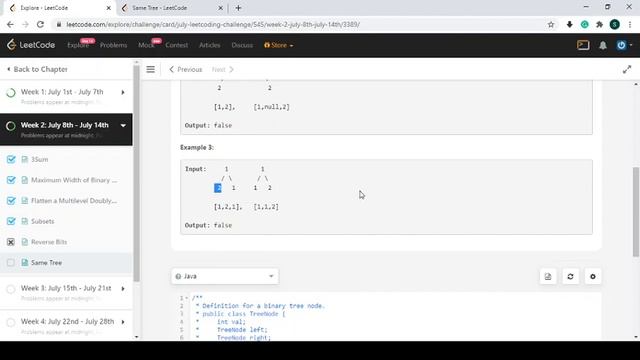Toggle the Maximum Width of Binary checkbox
Image resolution: width=640 pixels, height=360 pixels.
[11, 180]
